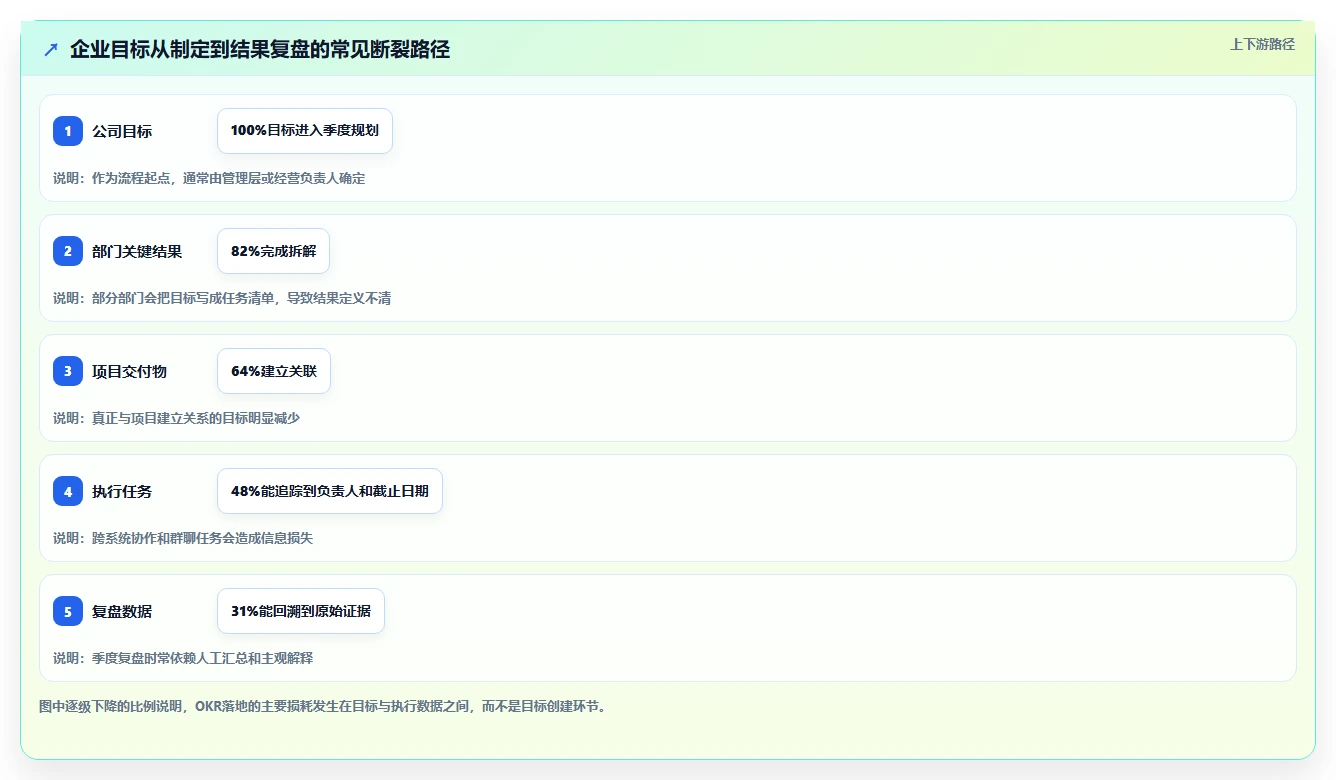This screenshot has width=1336, height=780.
Task: Select the 64%建立关联 pill
Action: (x=274, y=371)
